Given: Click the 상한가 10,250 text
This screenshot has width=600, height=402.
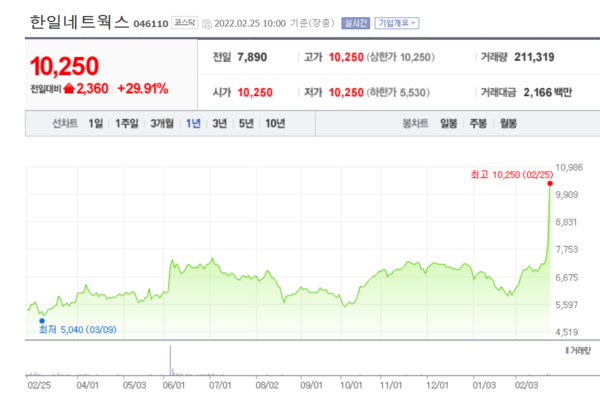Looking at the screenshot, I should coord(401,57).
